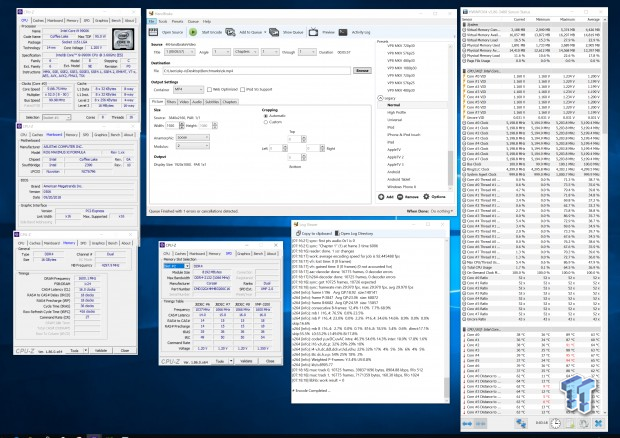Click Tools button in CPU-Z SPD window
This screenshot has width=620, height=438.
click(x=220, y=361)
